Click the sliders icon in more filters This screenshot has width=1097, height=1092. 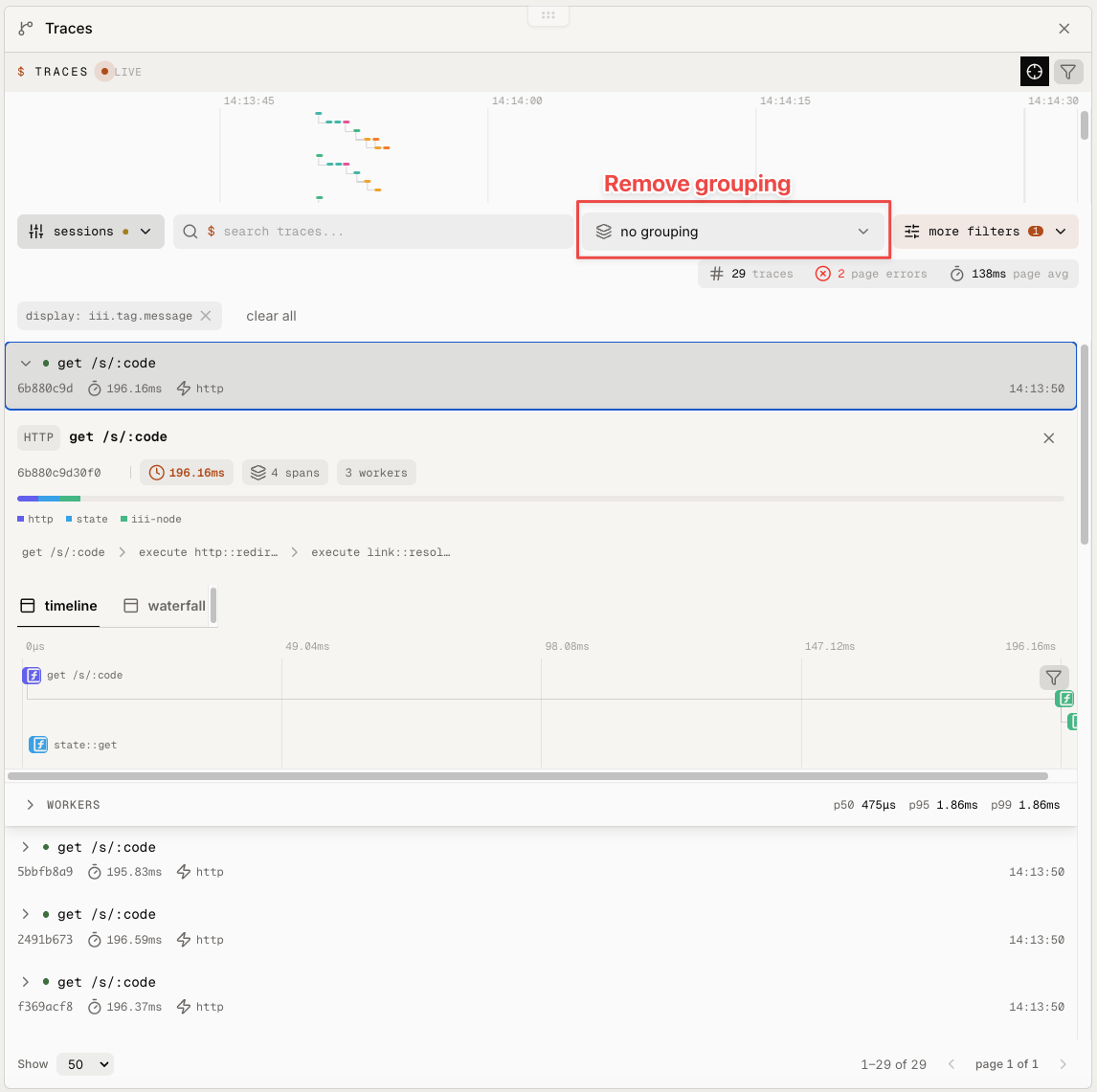[911, 232]
